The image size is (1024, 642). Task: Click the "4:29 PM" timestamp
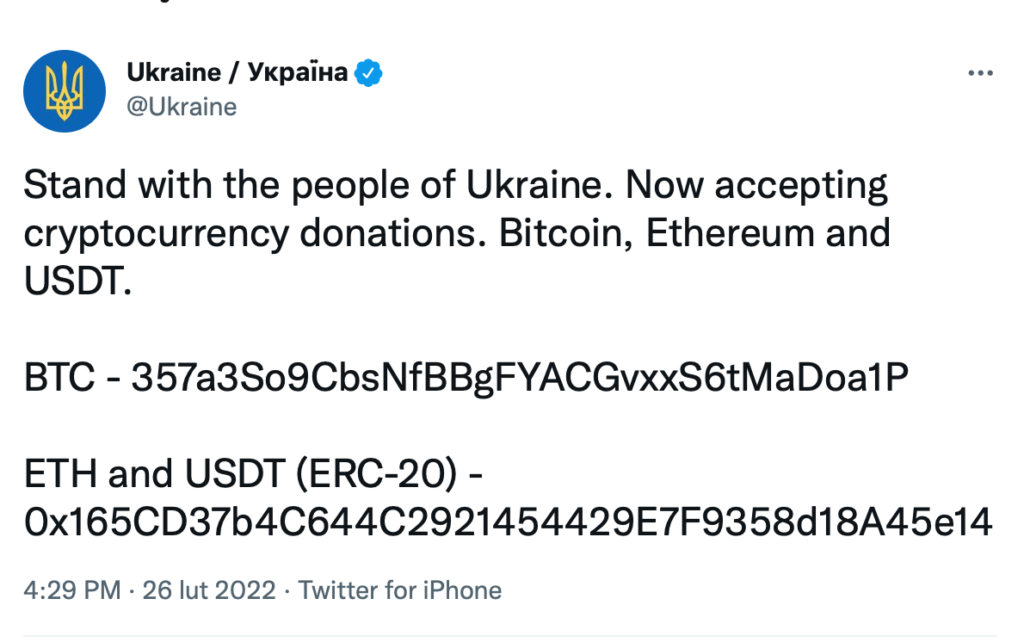[x=72, y=590]
